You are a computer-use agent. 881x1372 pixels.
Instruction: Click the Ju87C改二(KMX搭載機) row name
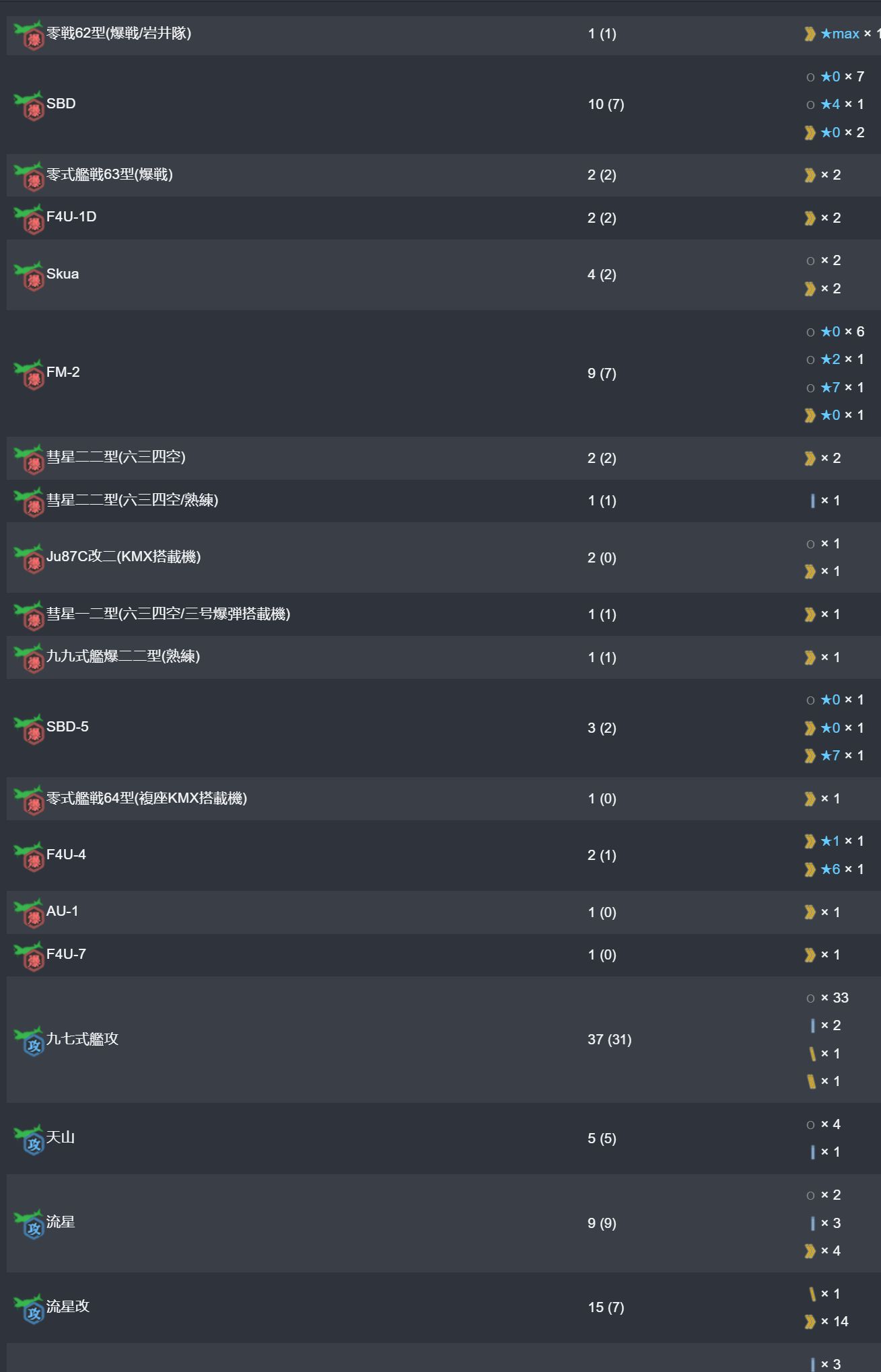[123, 556]
